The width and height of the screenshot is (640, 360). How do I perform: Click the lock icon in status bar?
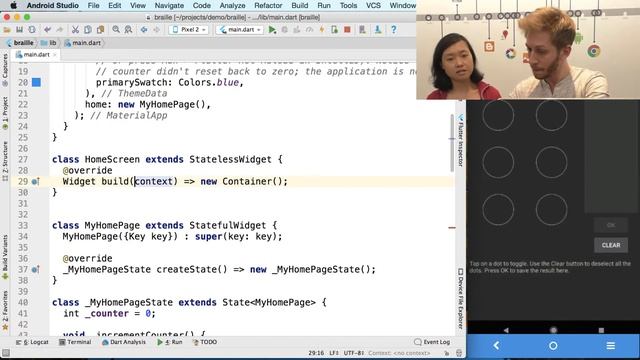(447, 353)
